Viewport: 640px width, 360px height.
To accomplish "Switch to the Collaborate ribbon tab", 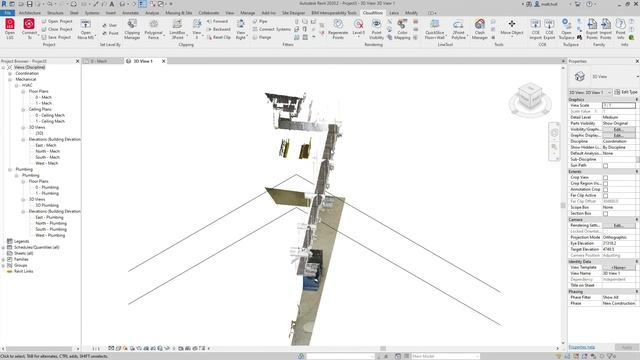I will [209, 13].
